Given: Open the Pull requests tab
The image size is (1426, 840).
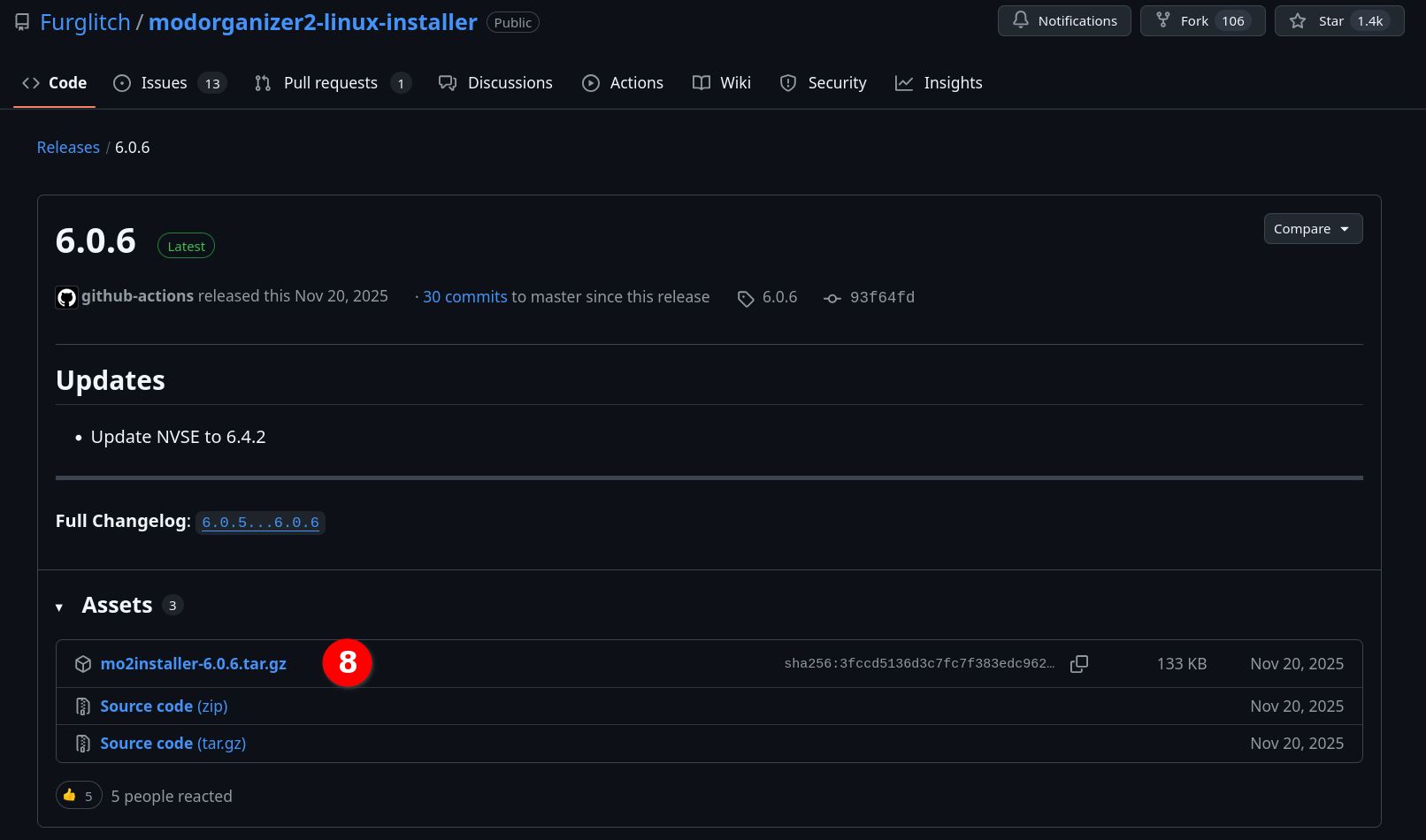Looking at the screenshot, I should tap(333, 83).
